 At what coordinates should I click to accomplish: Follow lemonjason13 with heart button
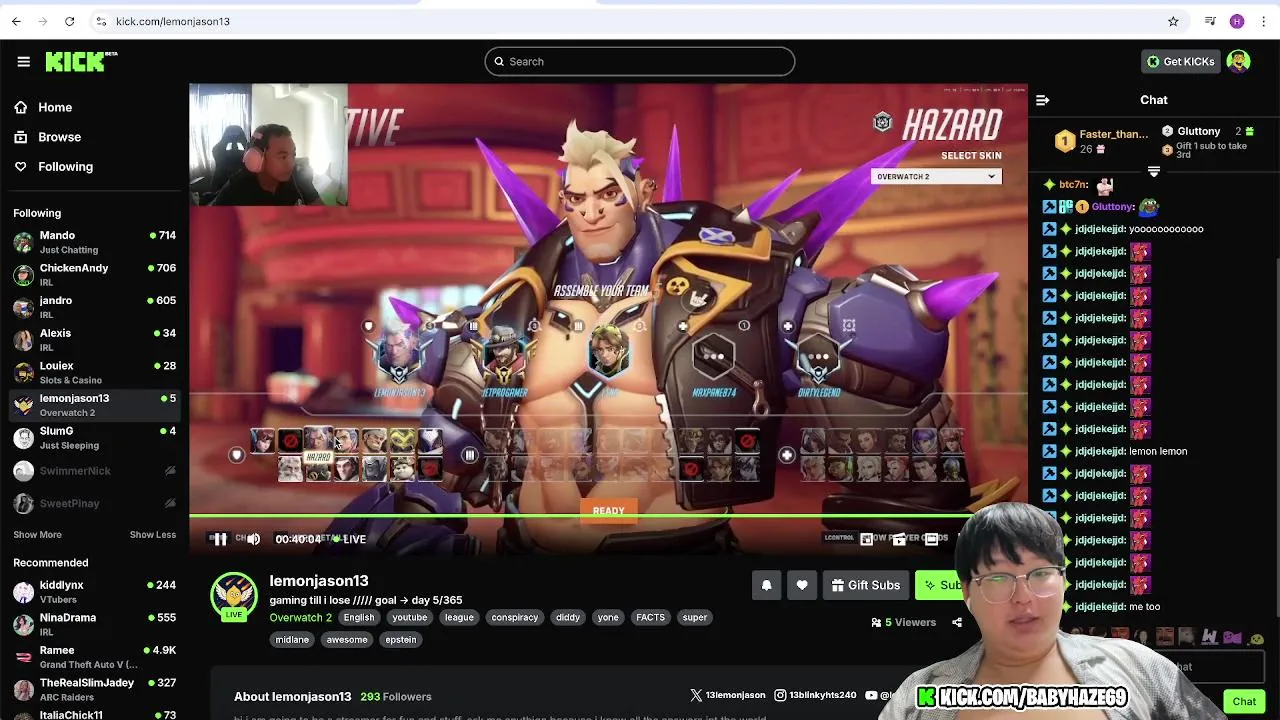pyautogui.click(x=802, y=585)
